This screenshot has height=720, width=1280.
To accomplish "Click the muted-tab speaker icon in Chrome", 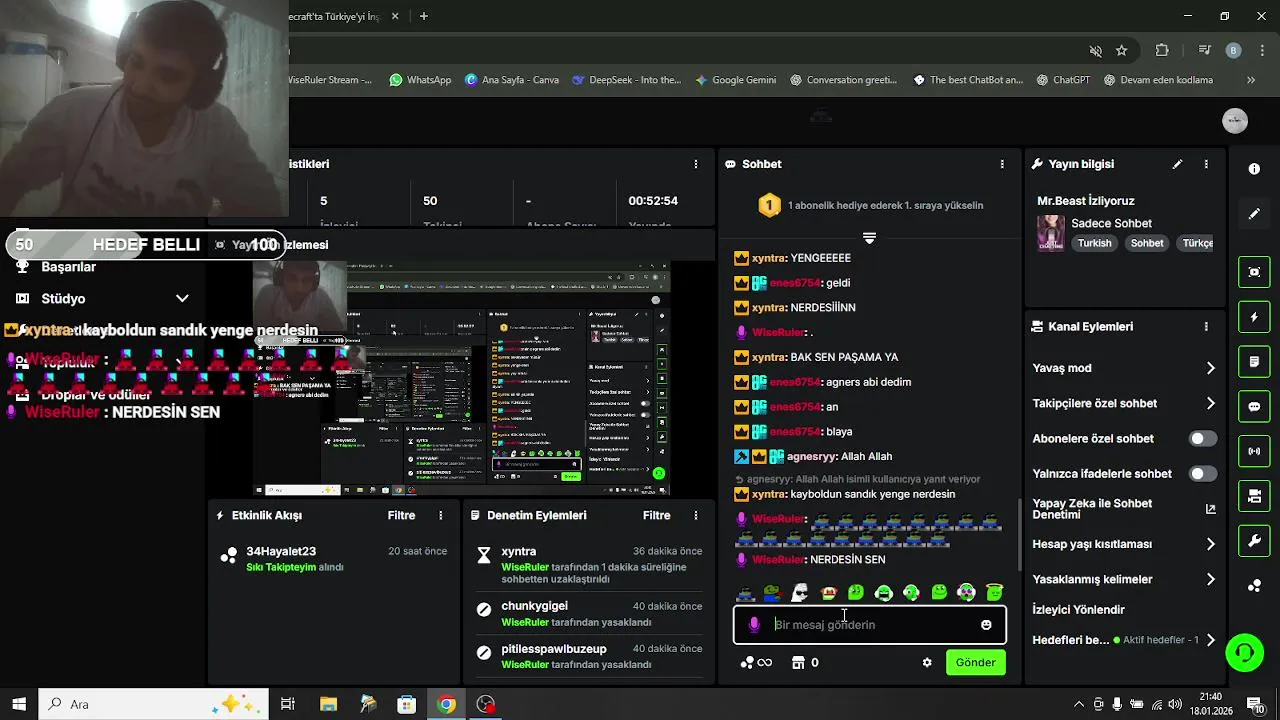I will point(1095,50).
